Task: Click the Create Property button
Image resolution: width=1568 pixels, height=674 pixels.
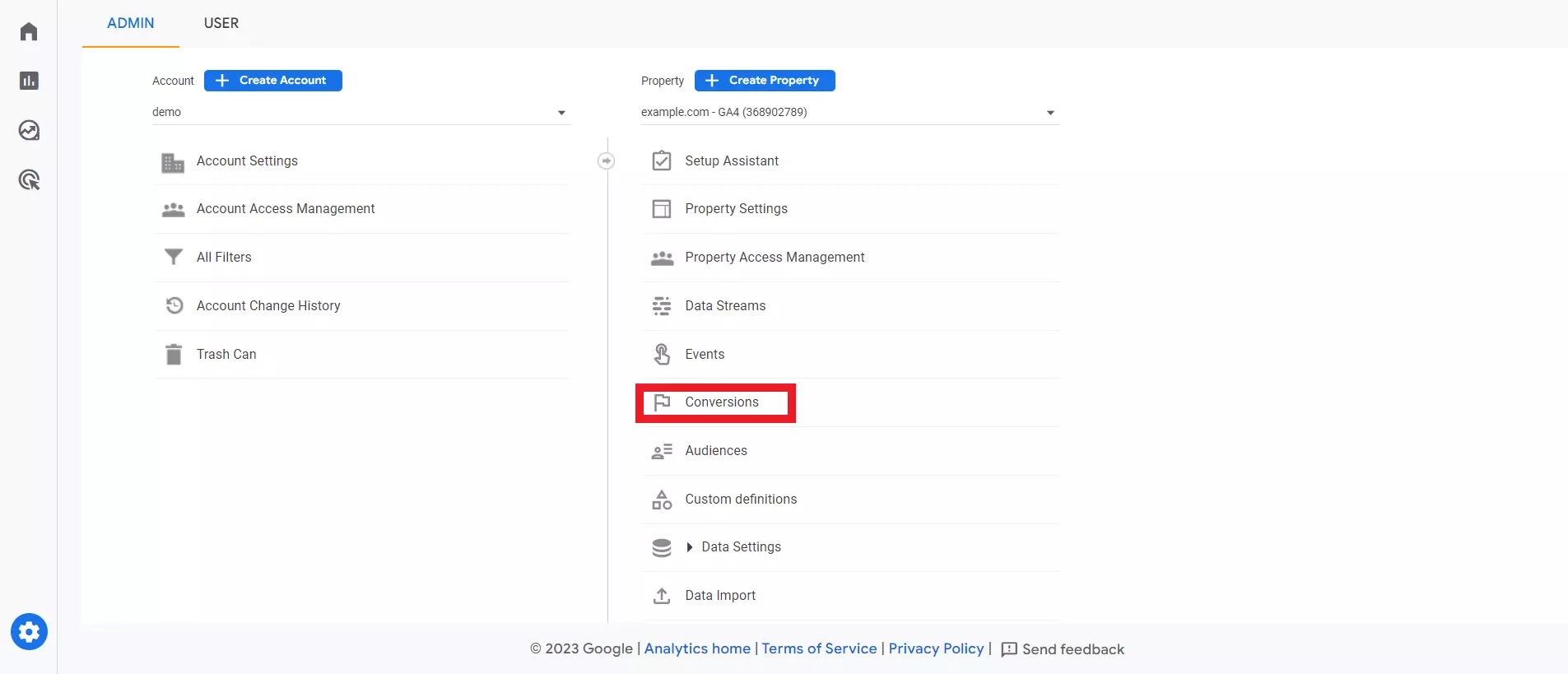Action: point(765,81)
